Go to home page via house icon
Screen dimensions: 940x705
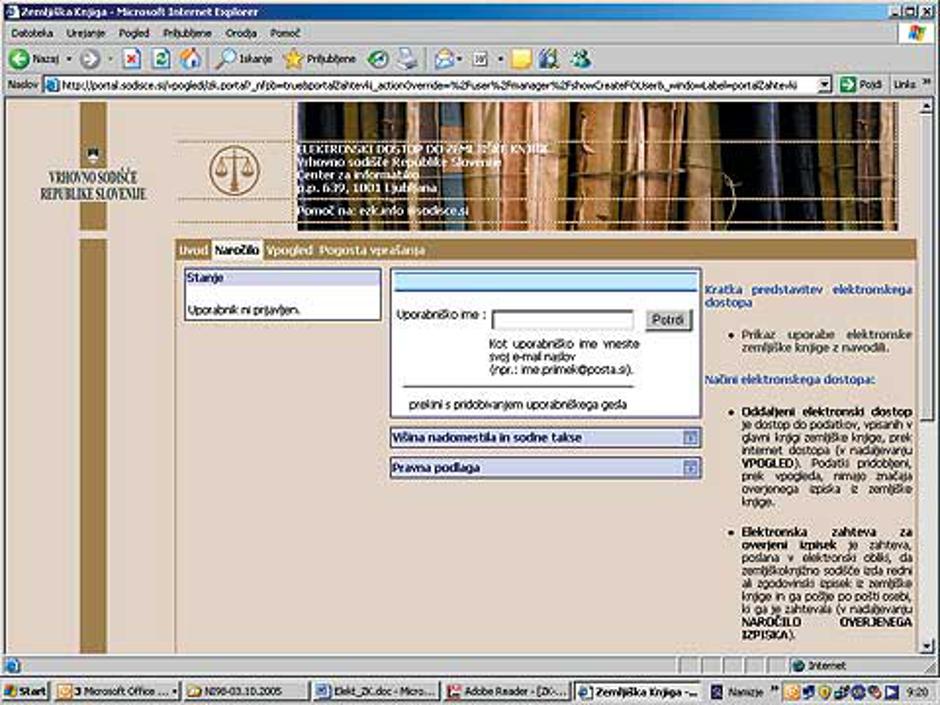[x=189, y=59]
